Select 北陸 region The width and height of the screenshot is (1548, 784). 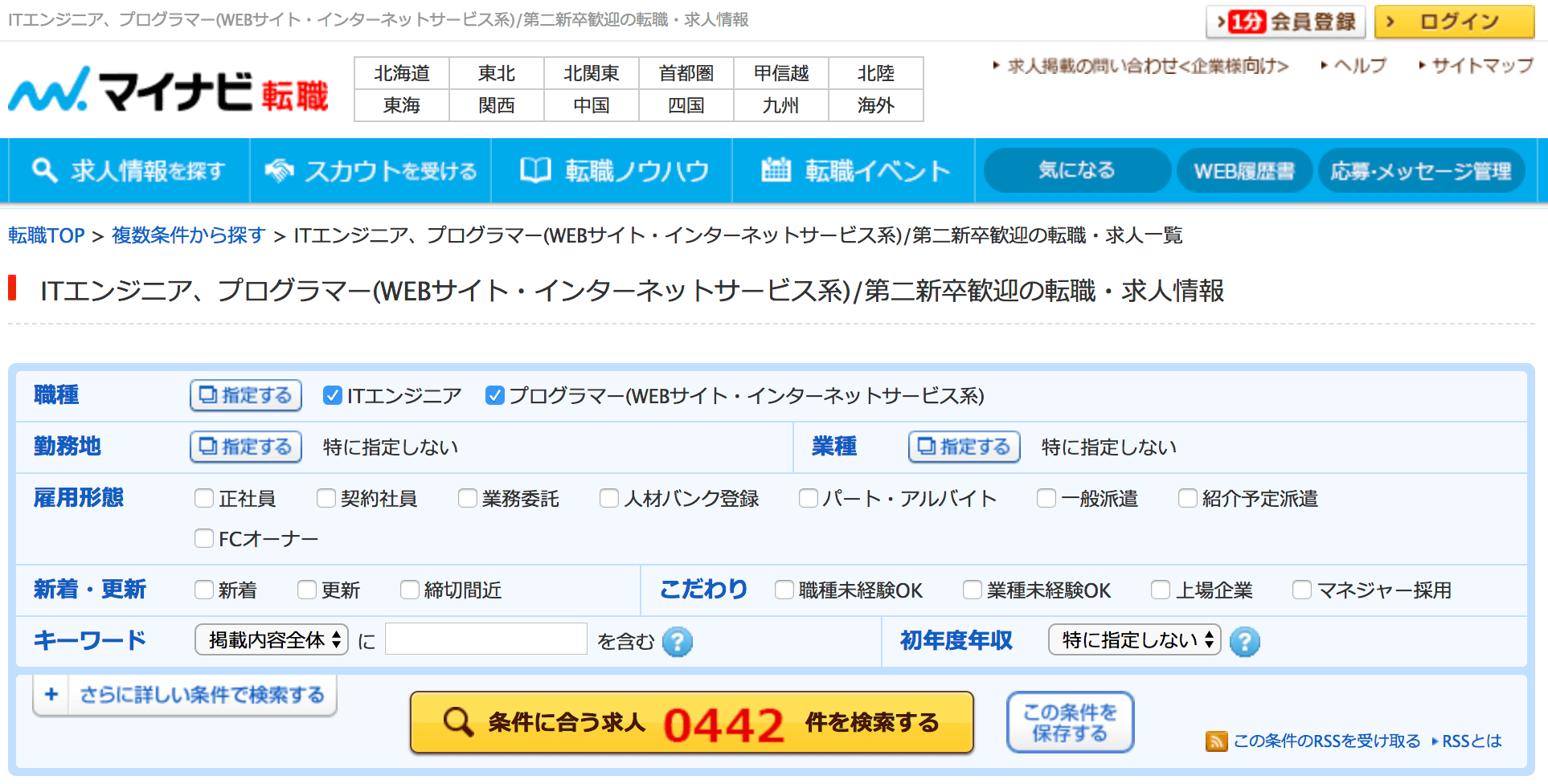(x=876, y=73)
